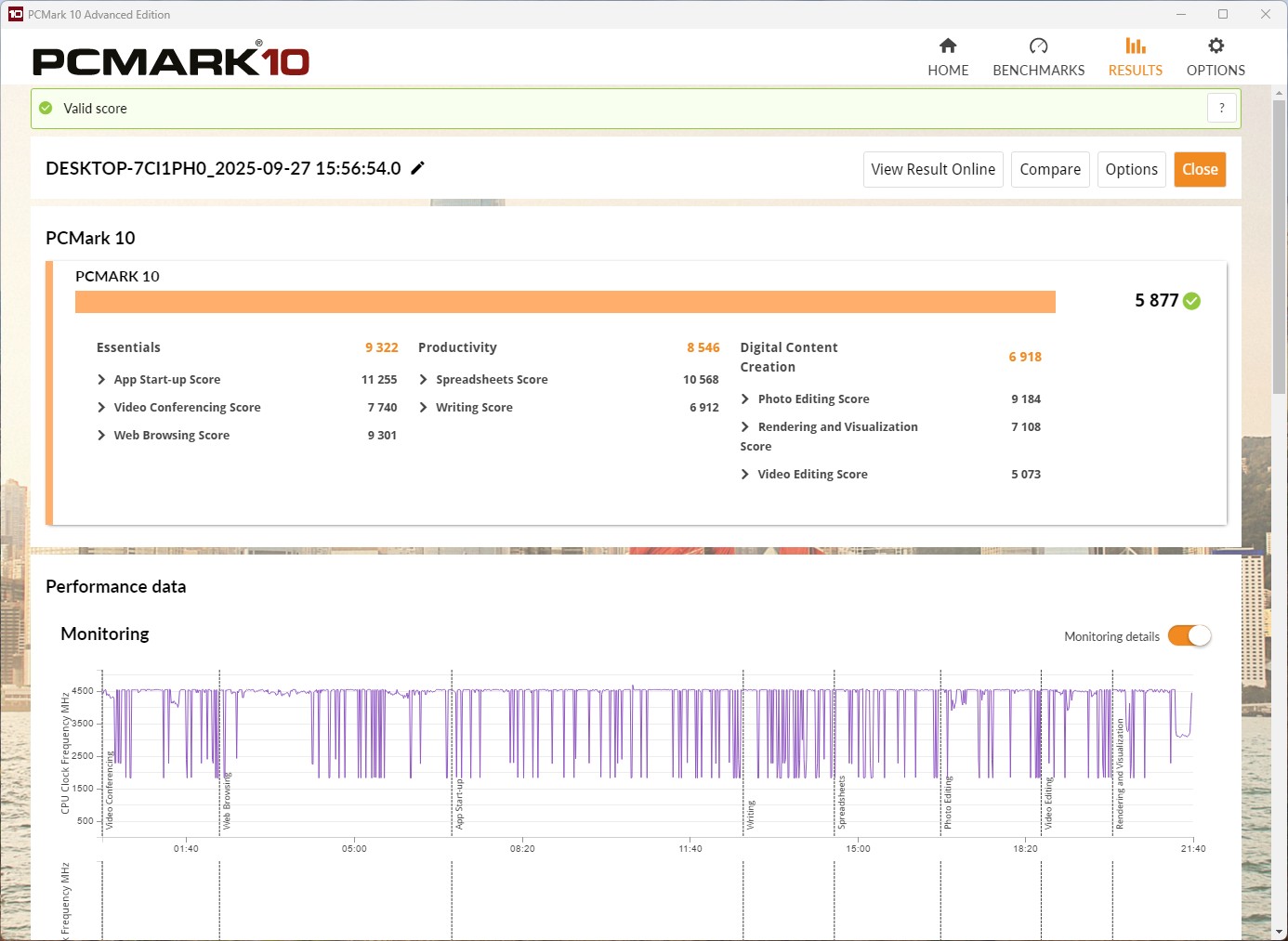Open Options via the gear icon
Screen dimensions: 1288x941
click(1216, 46)
